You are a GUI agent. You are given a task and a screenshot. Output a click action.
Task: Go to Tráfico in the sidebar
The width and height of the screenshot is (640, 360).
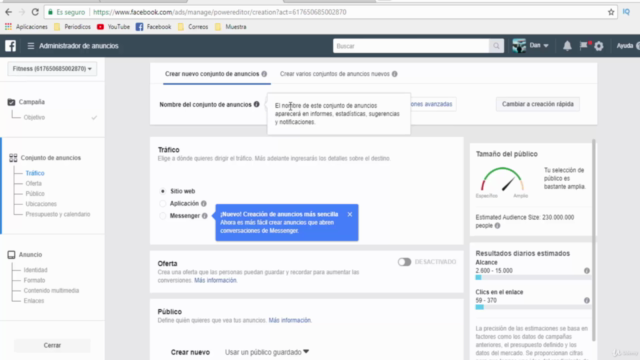click(x=35, y=173)
